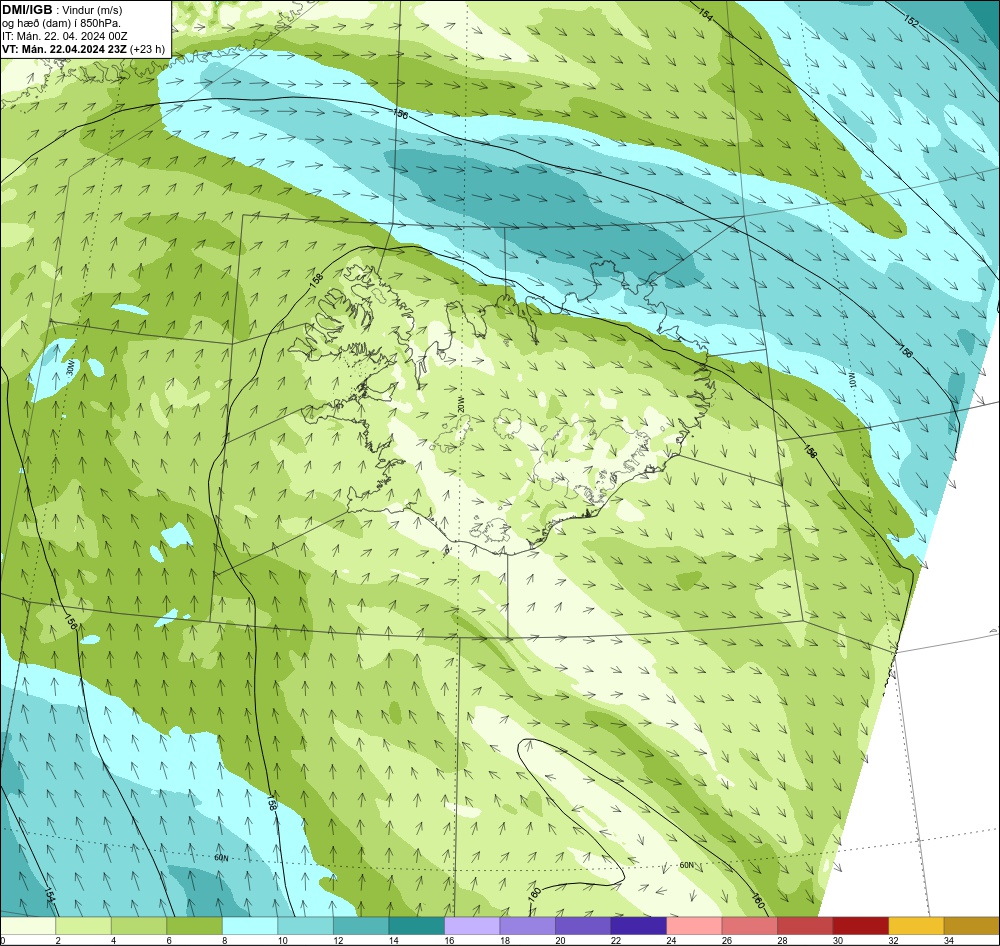Click the 24–26 m/s pink legend swatch
1000x946 pixels.
(694, 926)
